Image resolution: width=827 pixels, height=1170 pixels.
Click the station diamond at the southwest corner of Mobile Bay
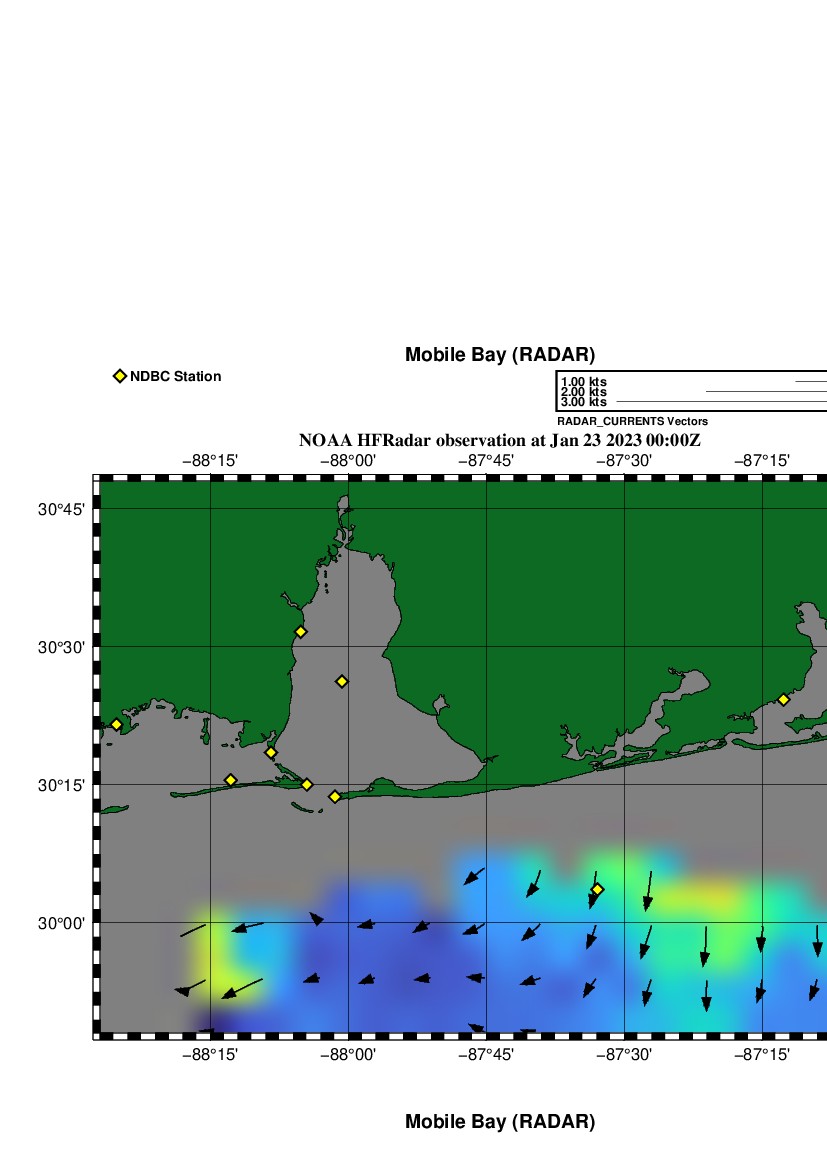pos(270,752)
